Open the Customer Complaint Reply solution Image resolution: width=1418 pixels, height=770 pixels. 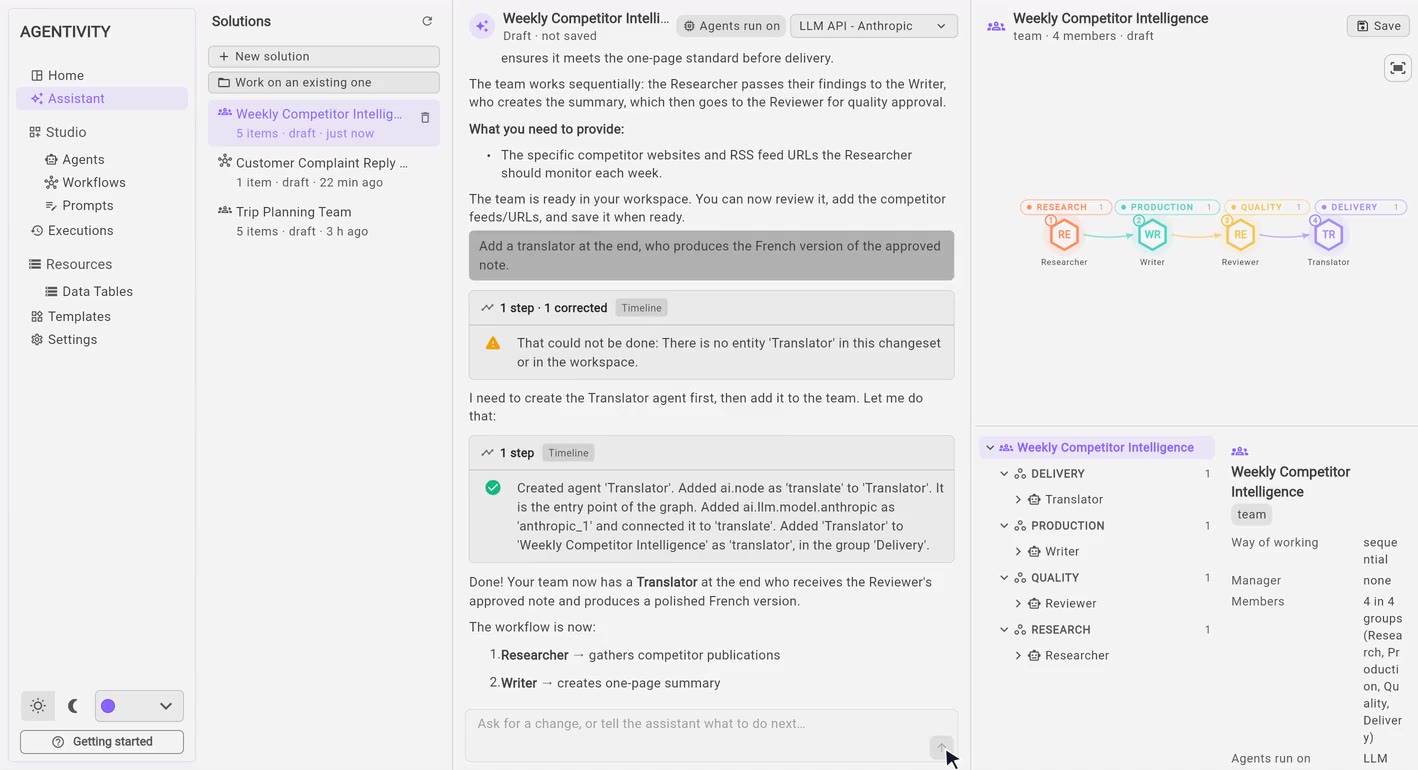tap(324, 172)
